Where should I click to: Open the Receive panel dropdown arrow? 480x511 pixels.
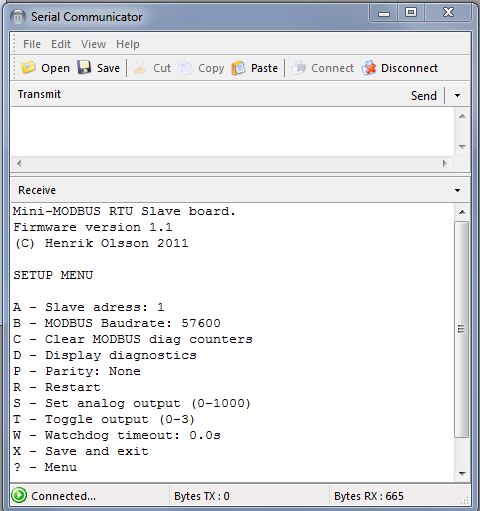pyautogui.click(x=457, y=190)
